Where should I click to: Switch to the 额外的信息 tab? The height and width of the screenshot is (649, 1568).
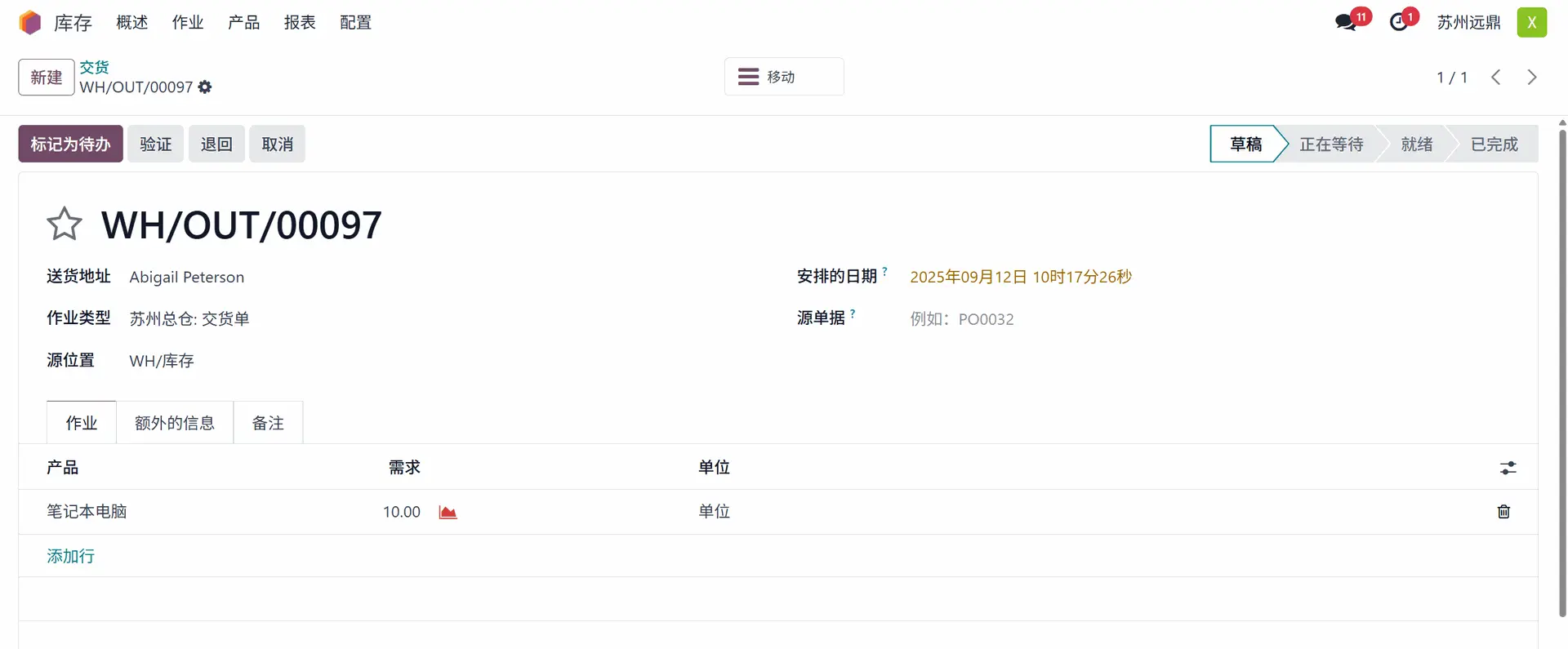[175, 423]
